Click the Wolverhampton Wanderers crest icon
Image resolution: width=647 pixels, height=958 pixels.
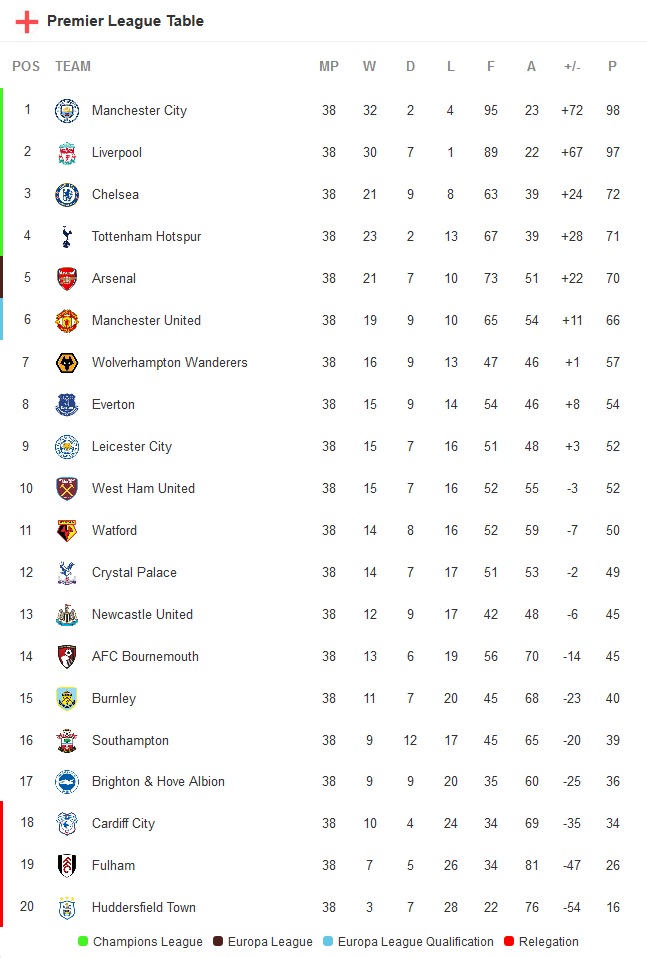coord(67,363)
